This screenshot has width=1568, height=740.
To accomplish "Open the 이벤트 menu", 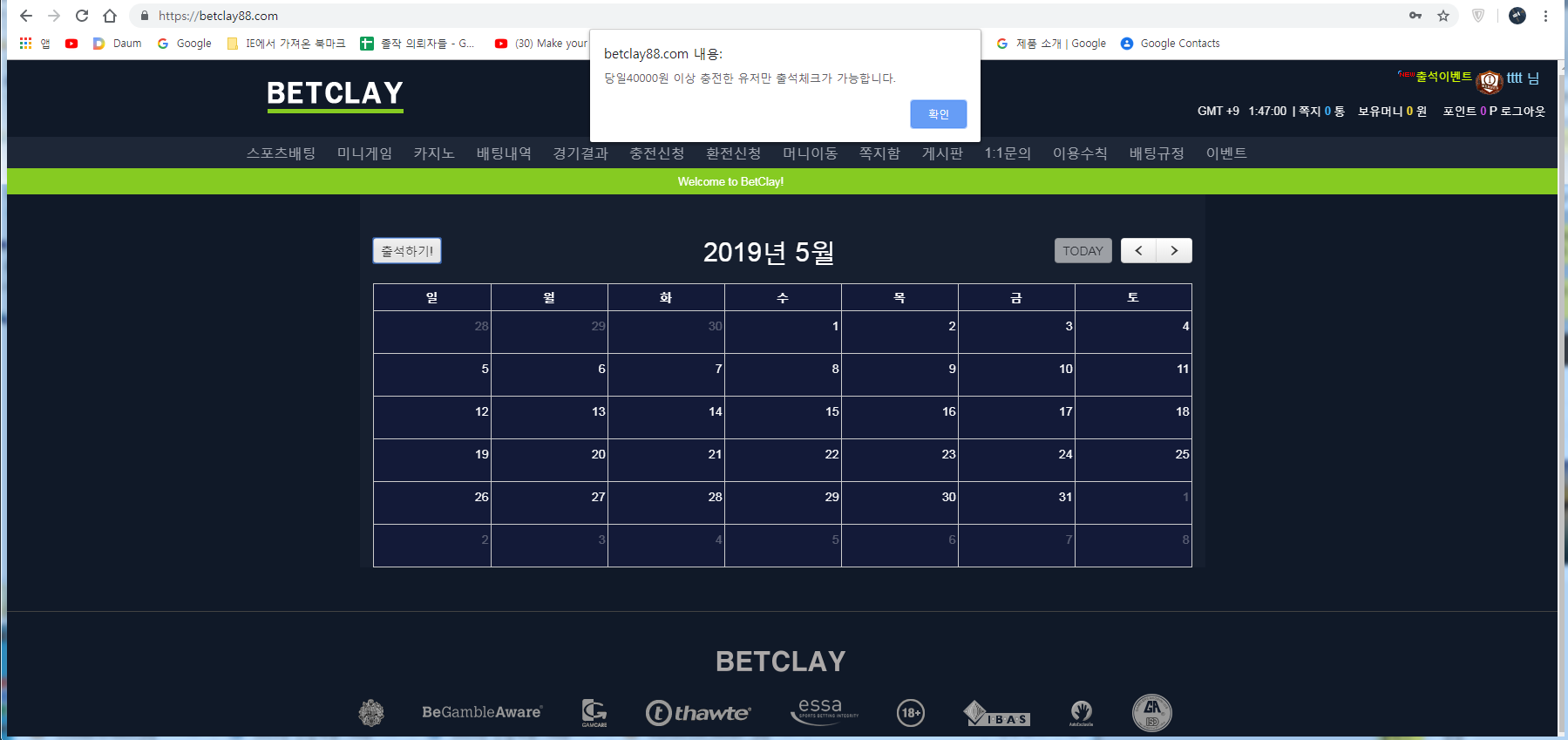I will click(1226, 153).
